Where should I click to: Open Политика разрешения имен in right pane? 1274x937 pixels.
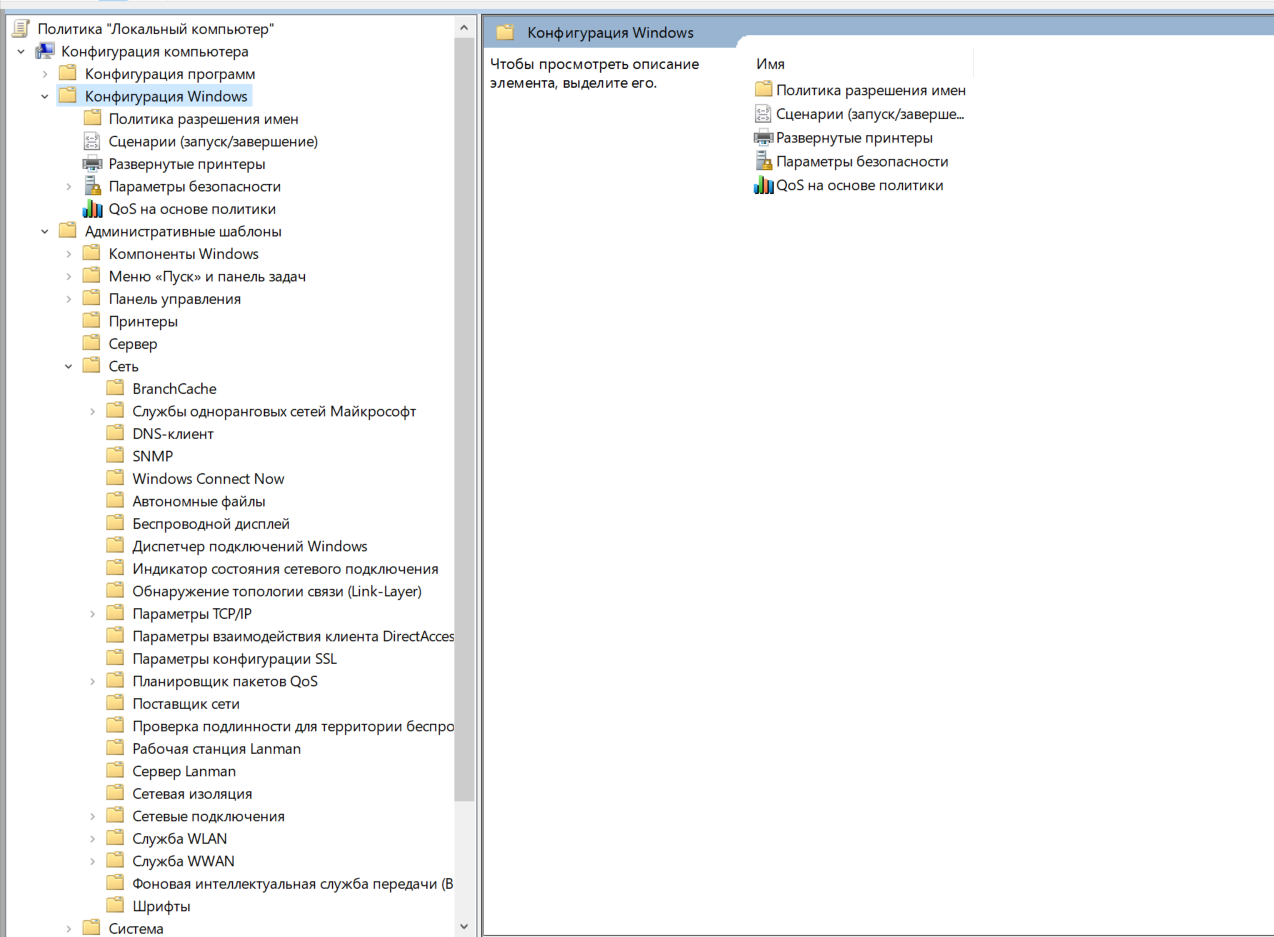[870, 90]
